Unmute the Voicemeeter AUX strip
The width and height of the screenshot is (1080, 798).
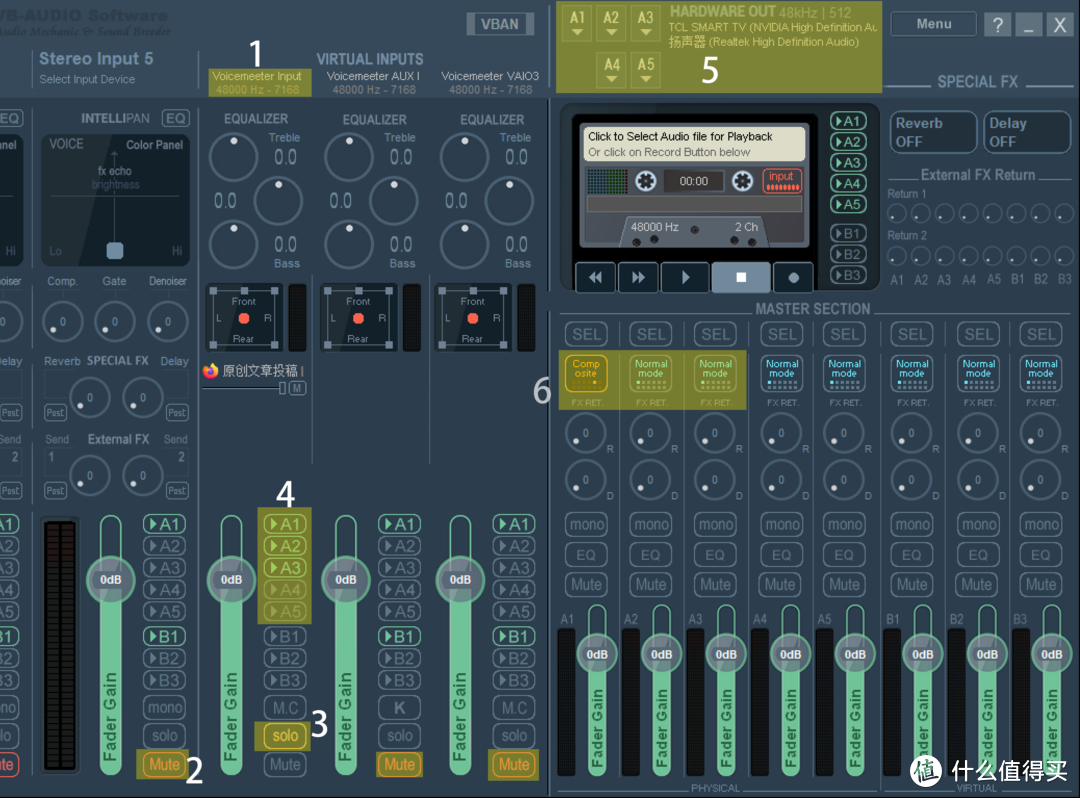click(399, 764)
